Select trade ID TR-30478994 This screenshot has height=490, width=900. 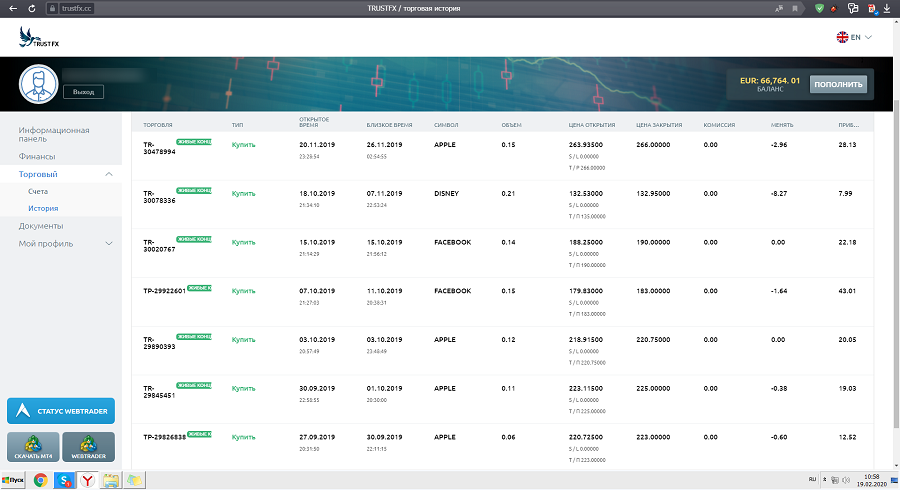pyautogui.click(x=159, y=148)
